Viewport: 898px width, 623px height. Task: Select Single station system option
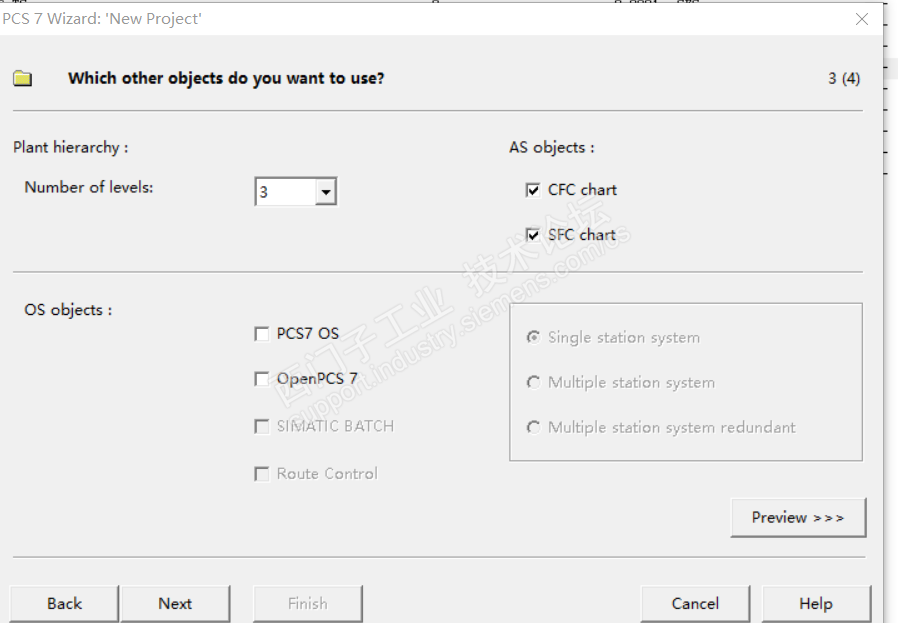click(x=533, y=338)
